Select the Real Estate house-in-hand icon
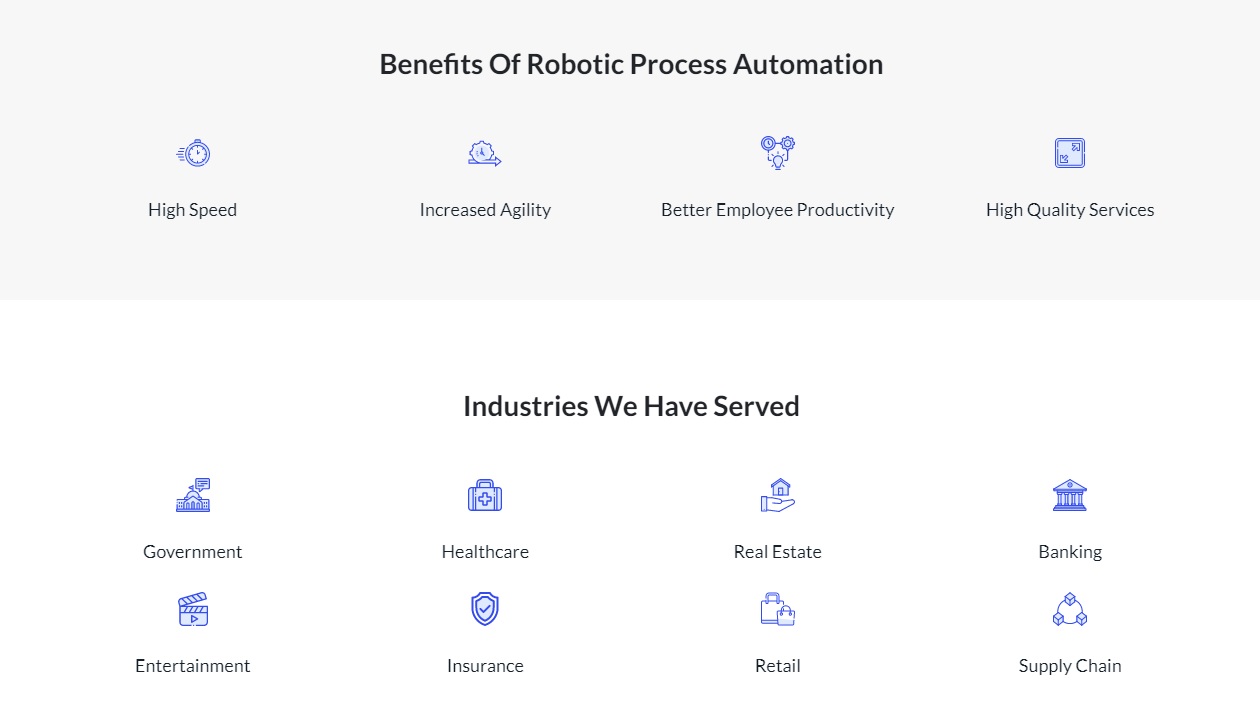This screenshot has height=721, width=1260. point(778,495)
